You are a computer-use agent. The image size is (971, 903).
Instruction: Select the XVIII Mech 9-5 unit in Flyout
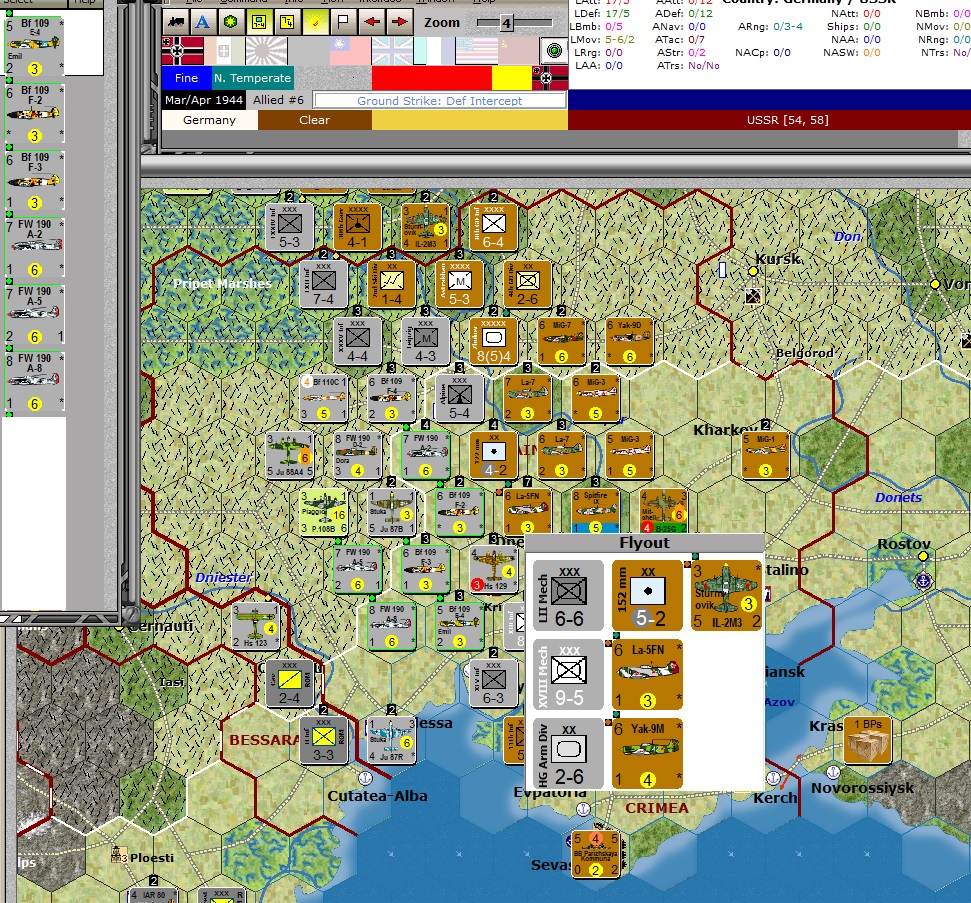tap(568, 674)
